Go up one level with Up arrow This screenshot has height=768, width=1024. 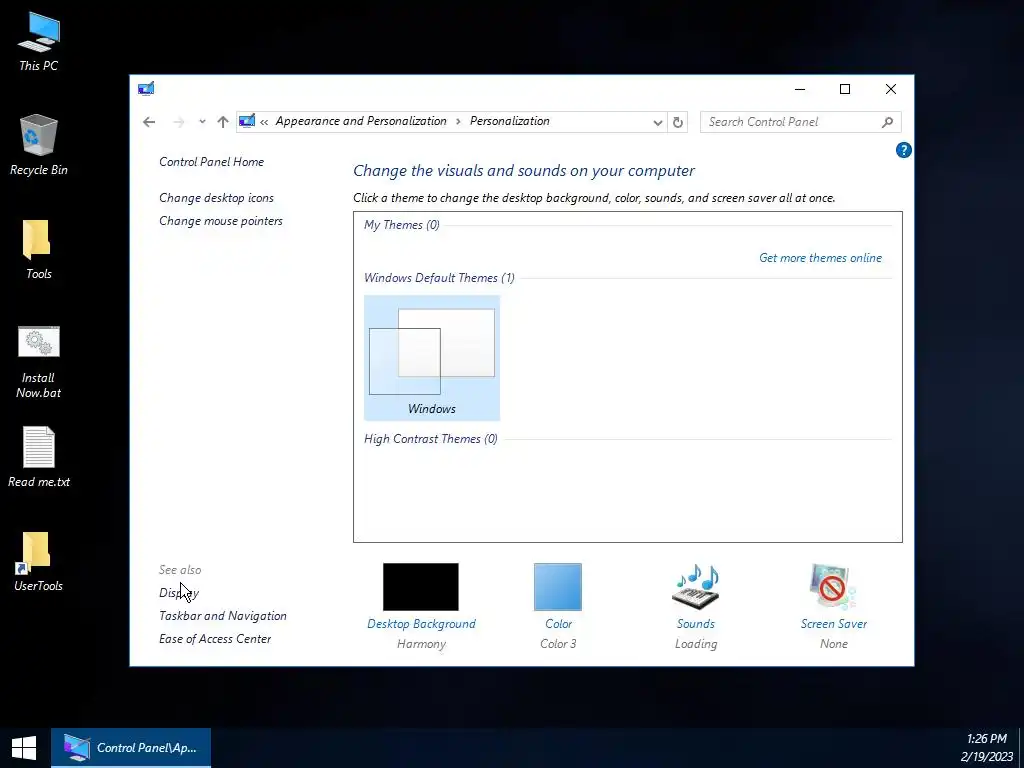223,122
